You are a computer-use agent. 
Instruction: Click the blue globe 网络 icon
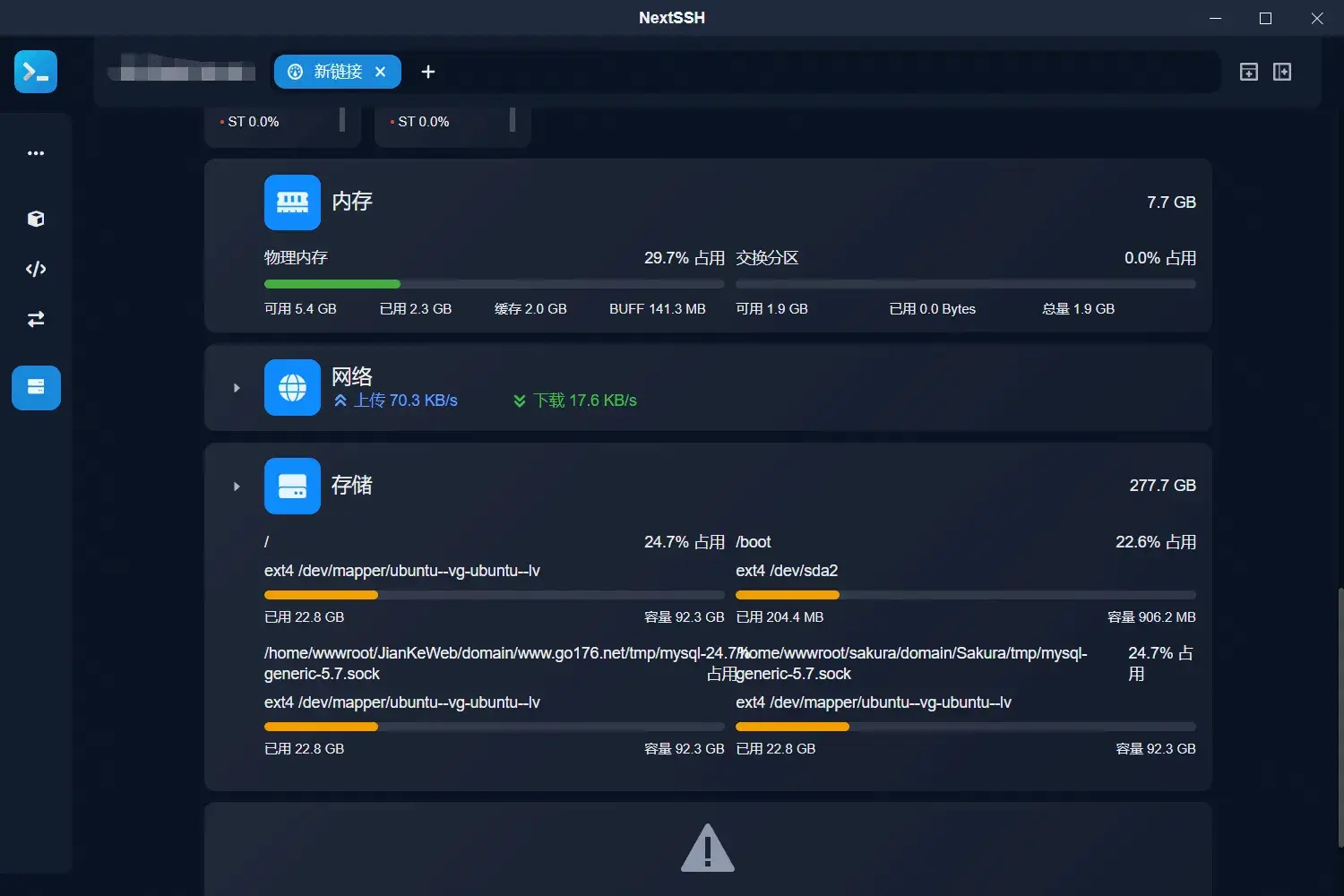pos(292,387)
